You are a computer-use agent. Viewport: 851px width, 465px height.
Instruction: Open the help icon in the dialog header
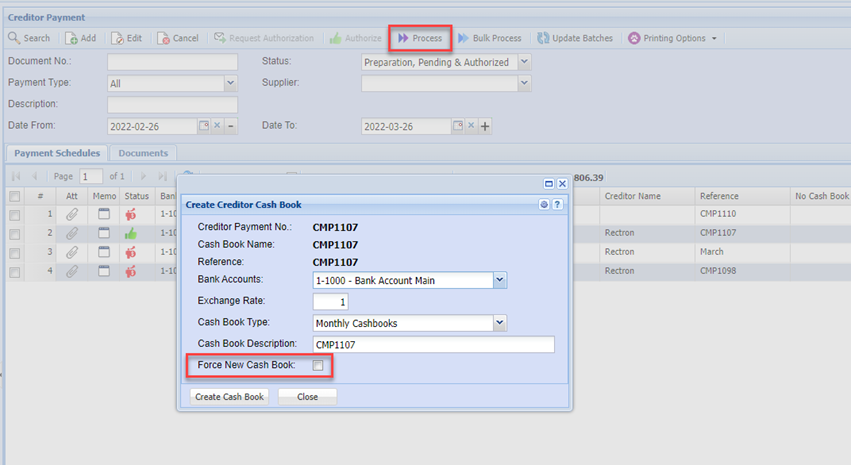tap(558, 204)
